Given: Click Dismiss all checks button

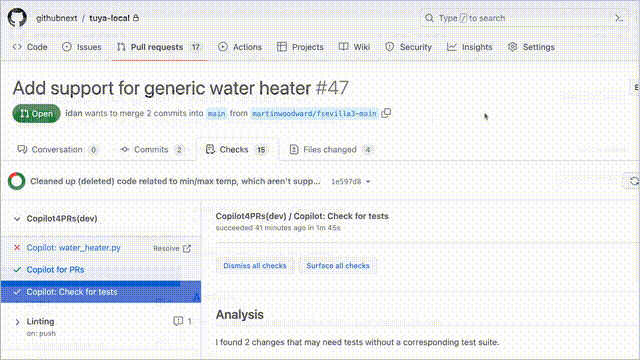Looking at the screenshot, I should pyautogui.click(x=255, y=266).
